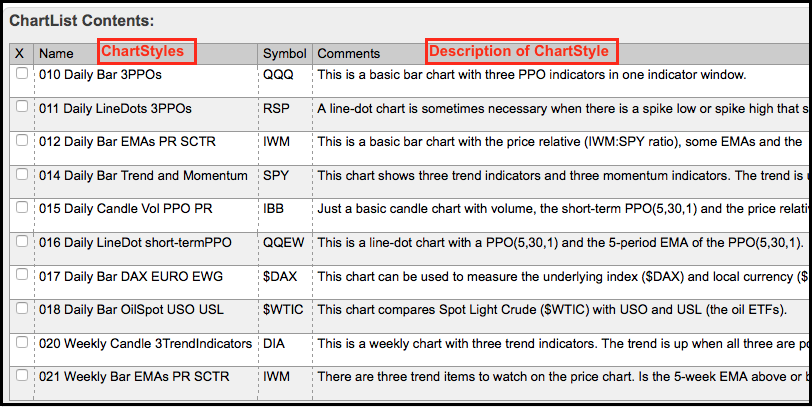This screenshot has width=812, height=407.
Task: Open the 020 Weekly Candle 3TrendIndicators chart
Action: pyautogui.click(x=145, y=344)
